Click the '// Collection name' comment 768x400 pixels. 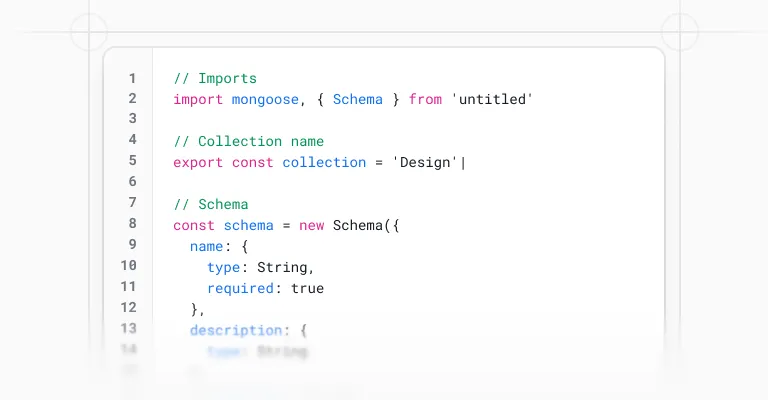click(x=248, y=141)
